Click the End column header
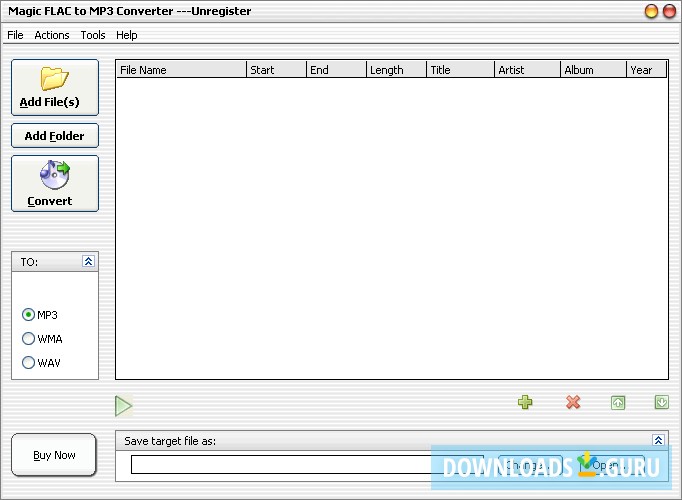This screenshot has height=500, width=682. [x=337, y=70]
